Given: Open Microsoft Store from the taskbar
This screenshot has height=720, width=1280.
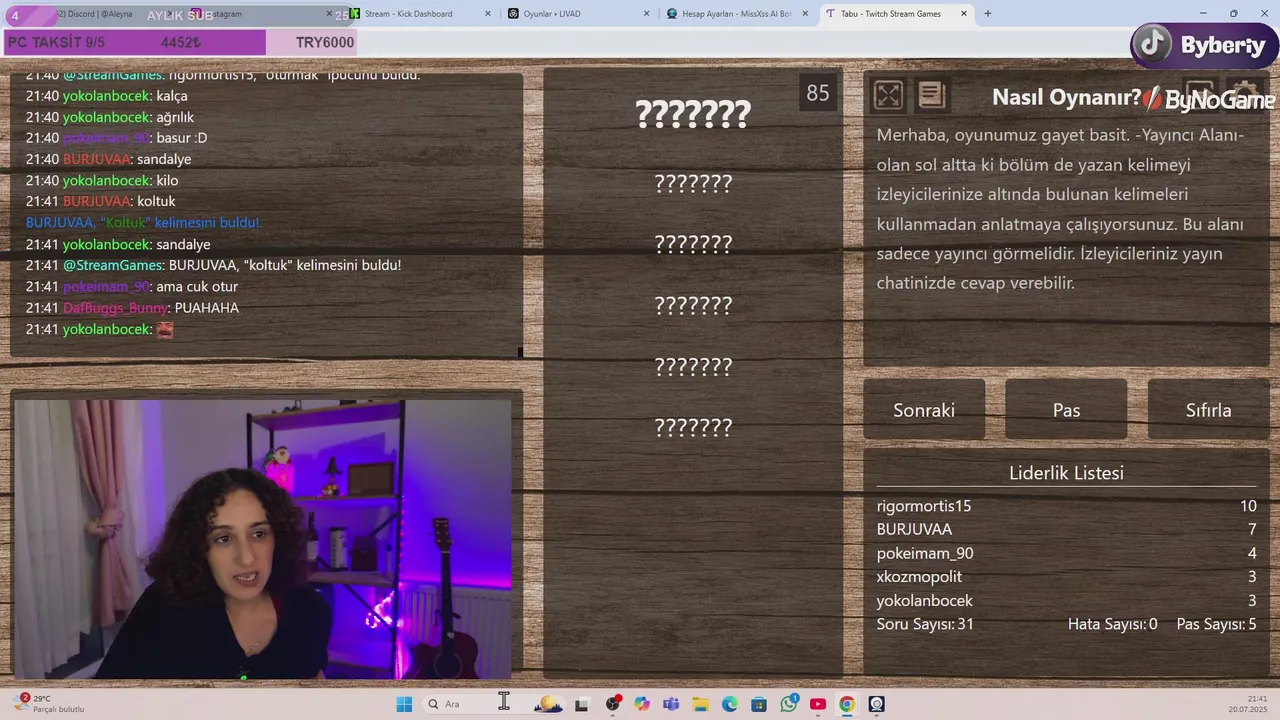Looking at the screenshot, I should tap(759, 704).
